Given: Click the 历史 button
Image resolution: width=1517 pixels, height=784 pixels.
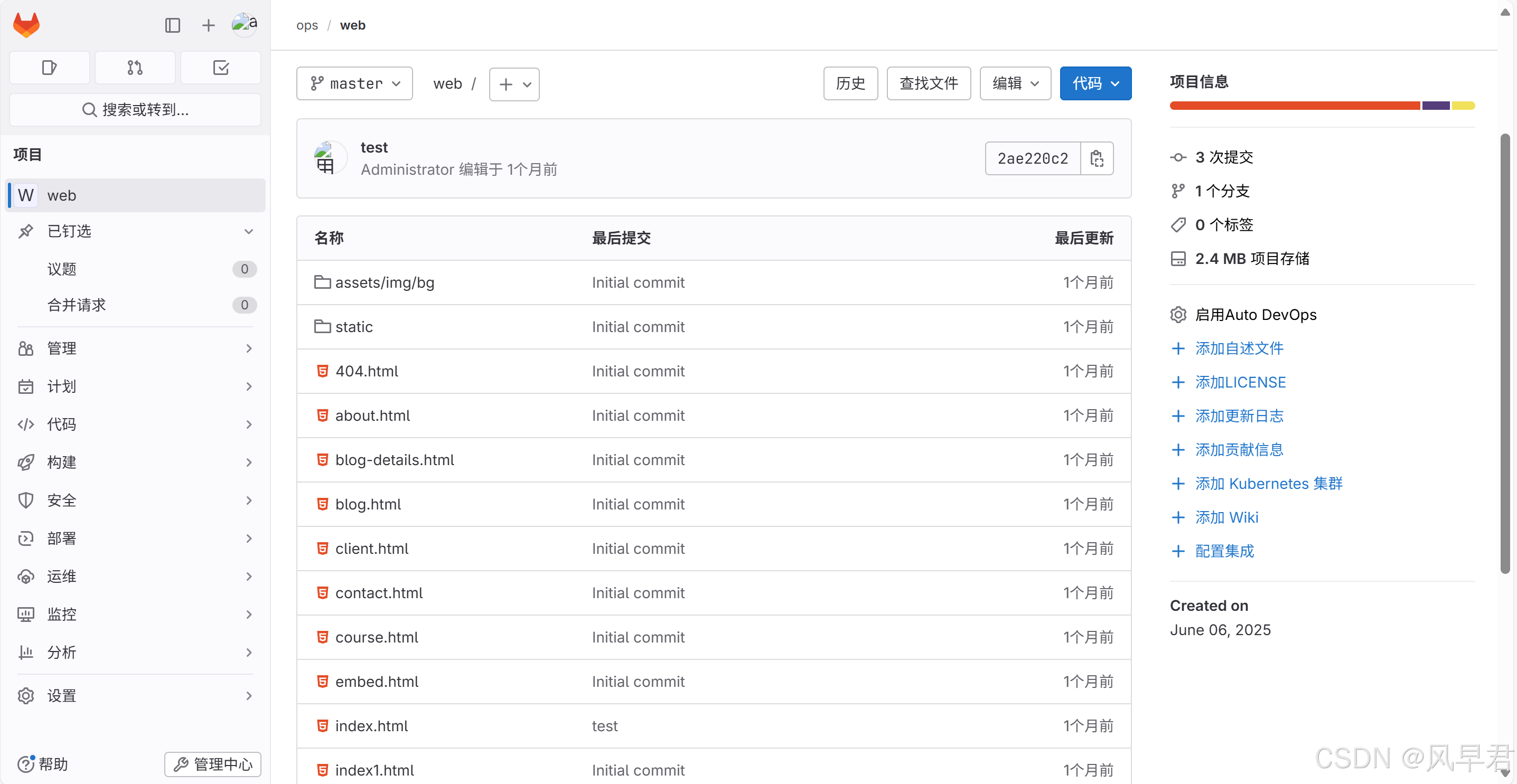Looking at the screenshot, I should click(x=850, y=83).
